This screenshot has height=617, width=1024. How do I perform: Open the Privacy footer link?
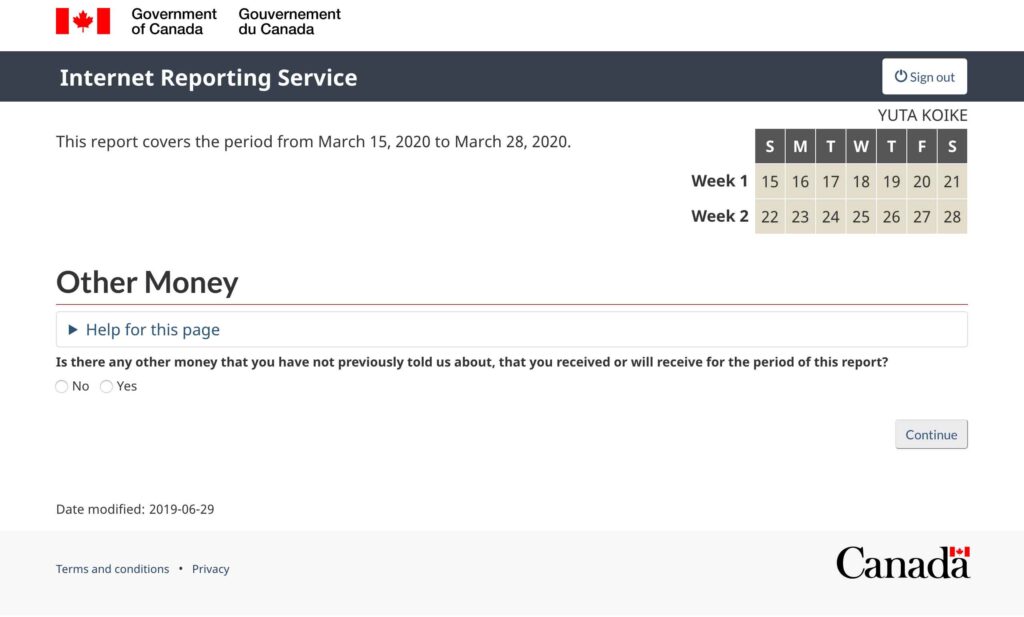pyautogui.click(x=211, y=569)
